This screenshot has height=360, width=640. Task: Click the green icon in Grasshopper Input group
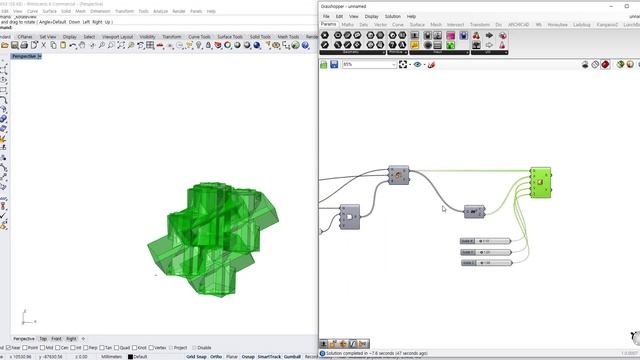coord(451,45)
